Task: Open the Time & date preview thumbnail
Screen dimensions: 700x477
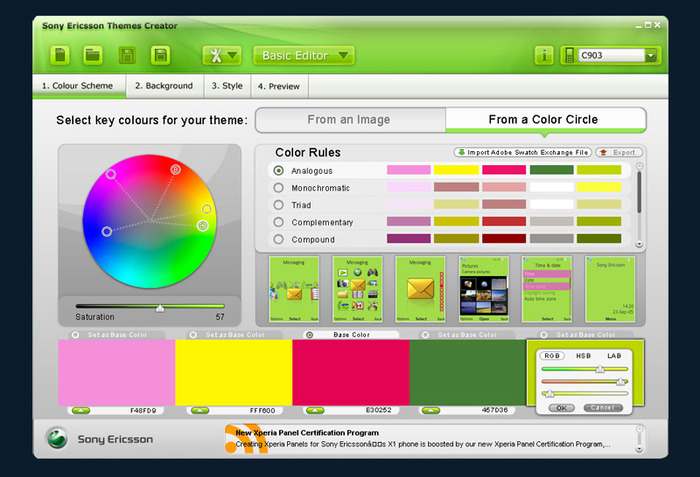Action: pyautogui.click(x=547, y=289)
